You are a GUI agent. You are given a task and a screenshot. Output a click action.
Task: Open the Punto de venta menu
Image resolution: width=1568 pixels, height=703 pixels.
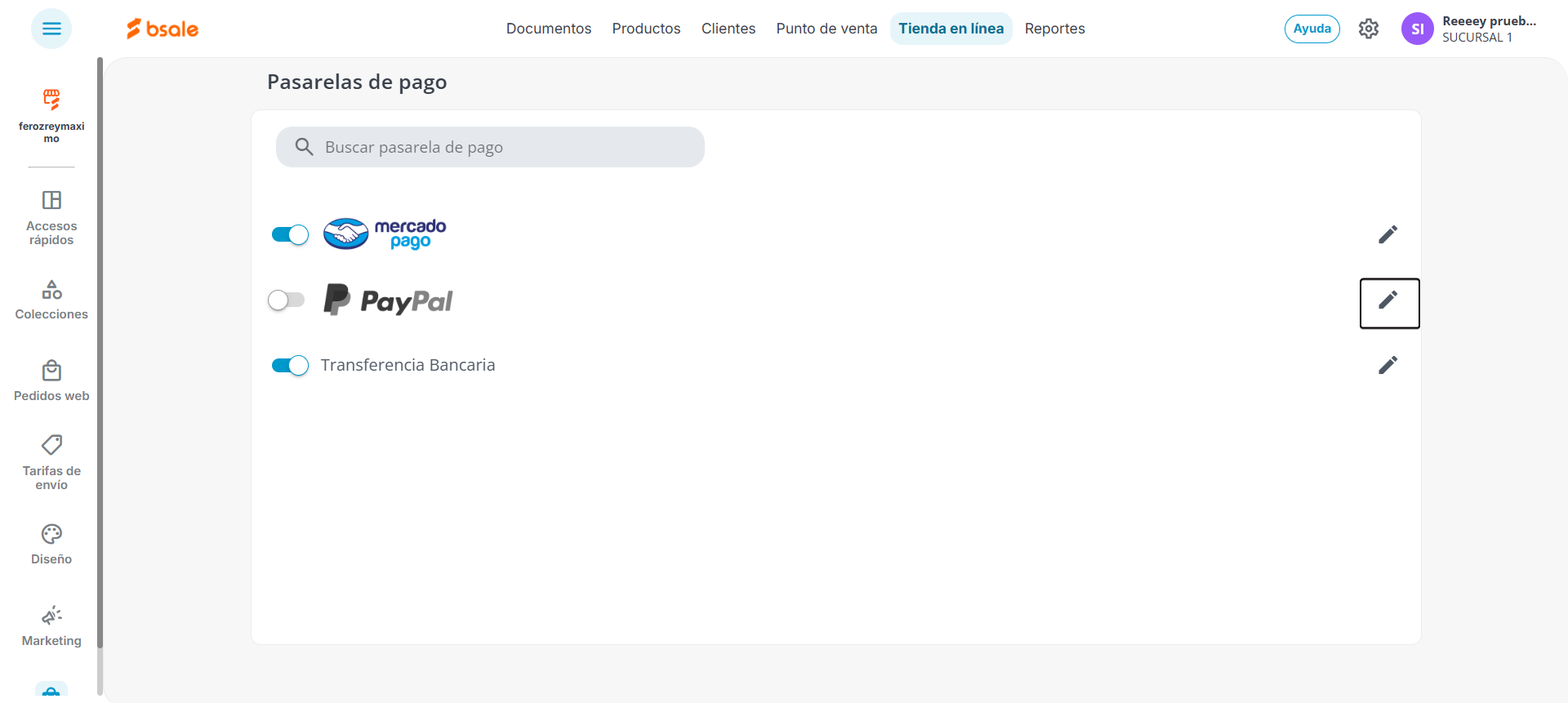pos(826,29)
